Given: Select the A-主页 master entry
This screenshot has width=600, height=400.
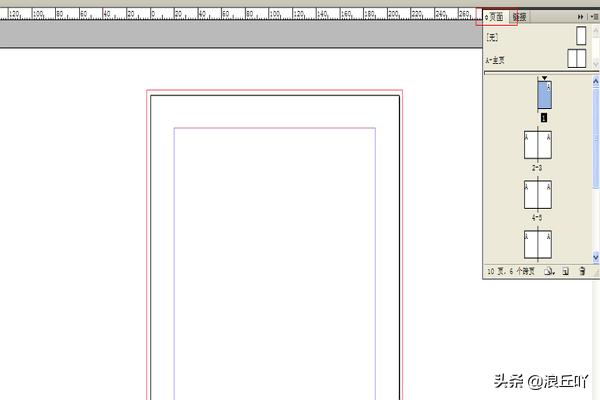Looking at the screenshot, I should click(497, 60).
